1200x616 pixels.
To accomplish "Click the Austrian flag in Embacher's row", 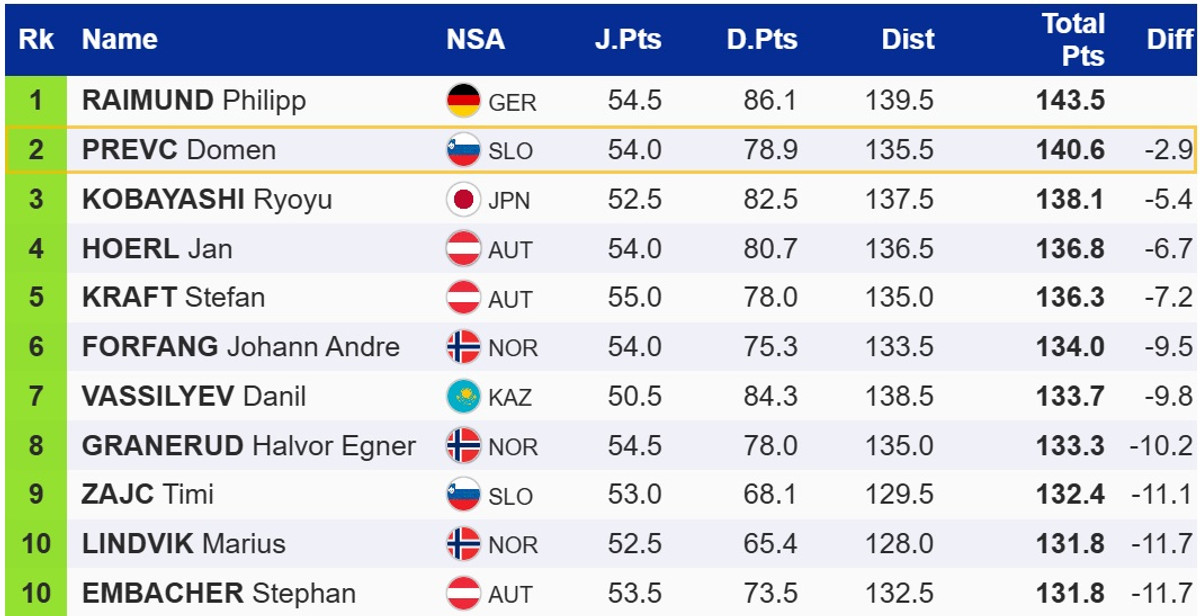I will [464, 593].
